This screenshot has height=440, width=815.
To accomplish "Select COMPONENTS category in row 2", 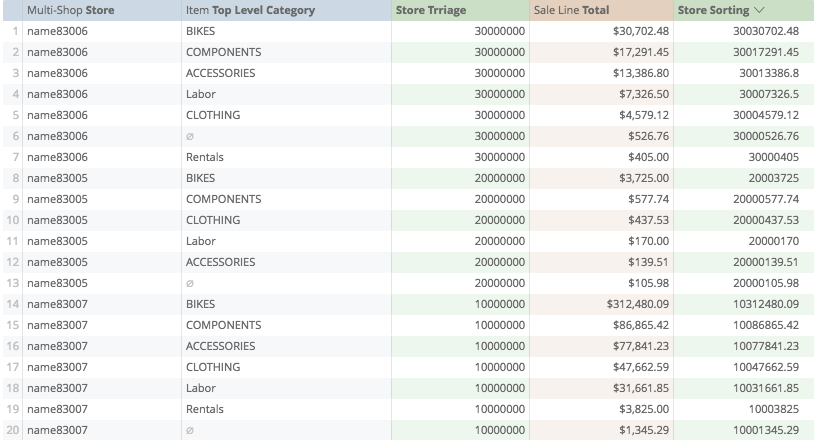I will tap(224, 52).
